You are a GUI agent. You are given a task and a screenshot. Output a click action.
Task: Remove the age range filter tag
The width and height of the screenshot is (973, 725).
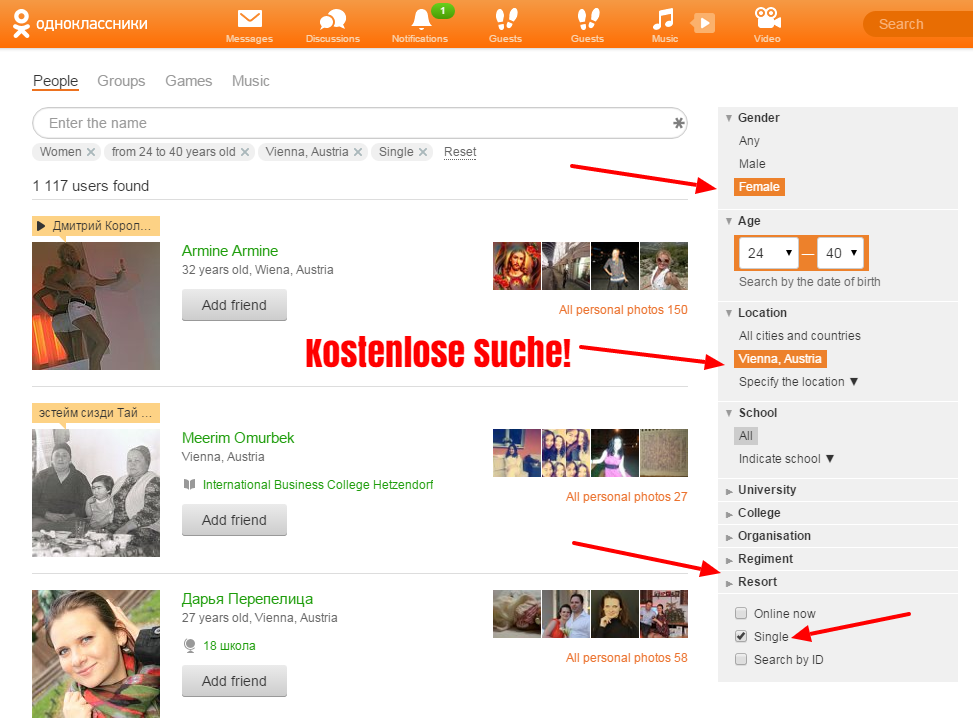pos(245,152)
